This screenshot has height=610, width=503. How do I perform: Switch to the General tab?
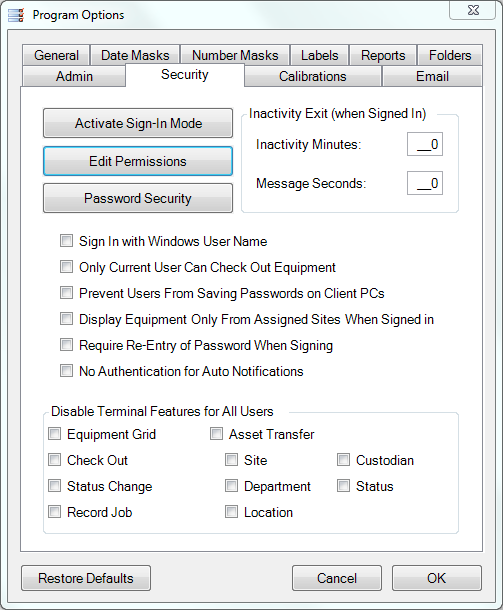56,55
